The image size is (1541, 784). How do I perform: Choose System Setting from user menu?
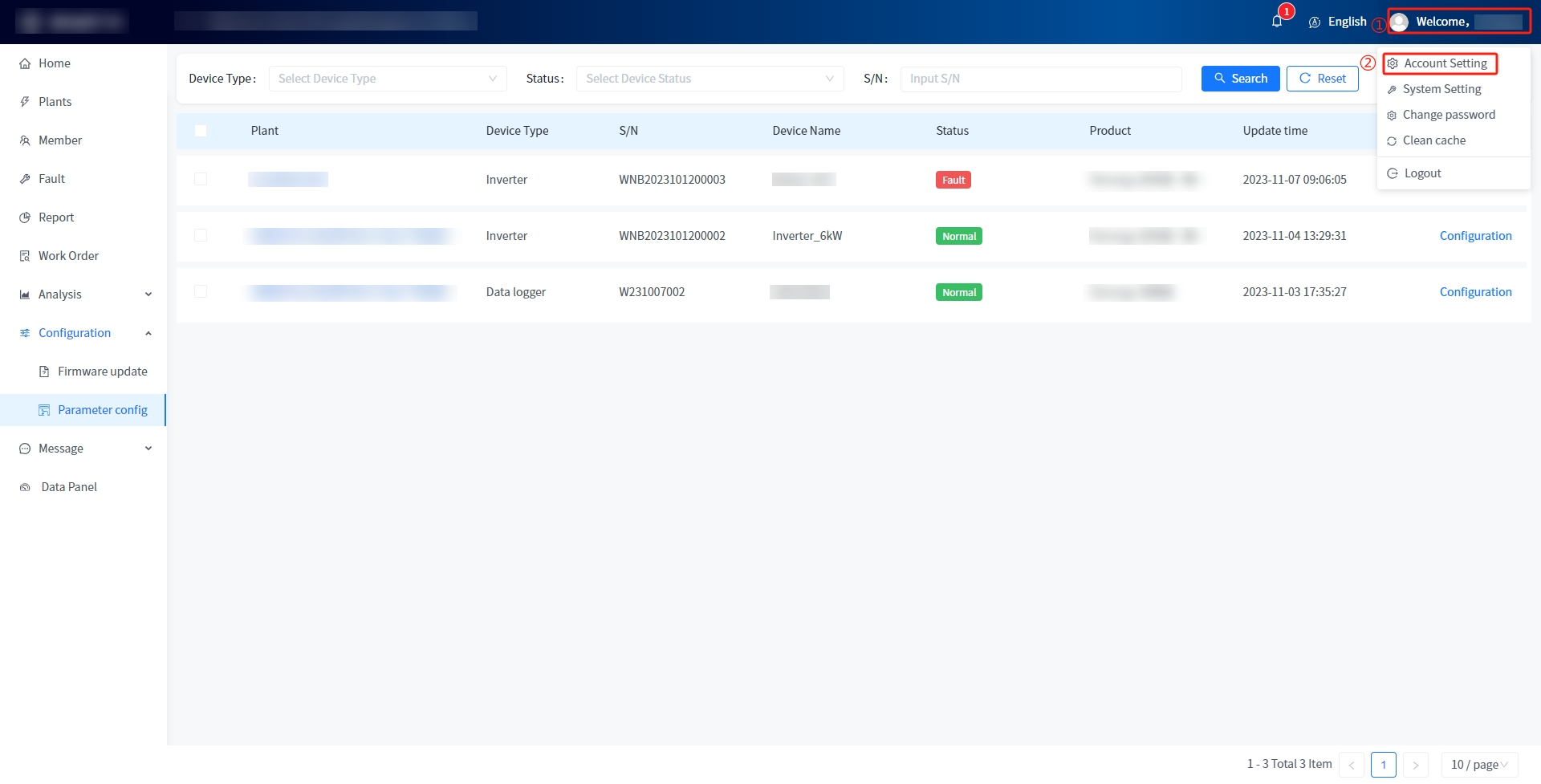1441,89
